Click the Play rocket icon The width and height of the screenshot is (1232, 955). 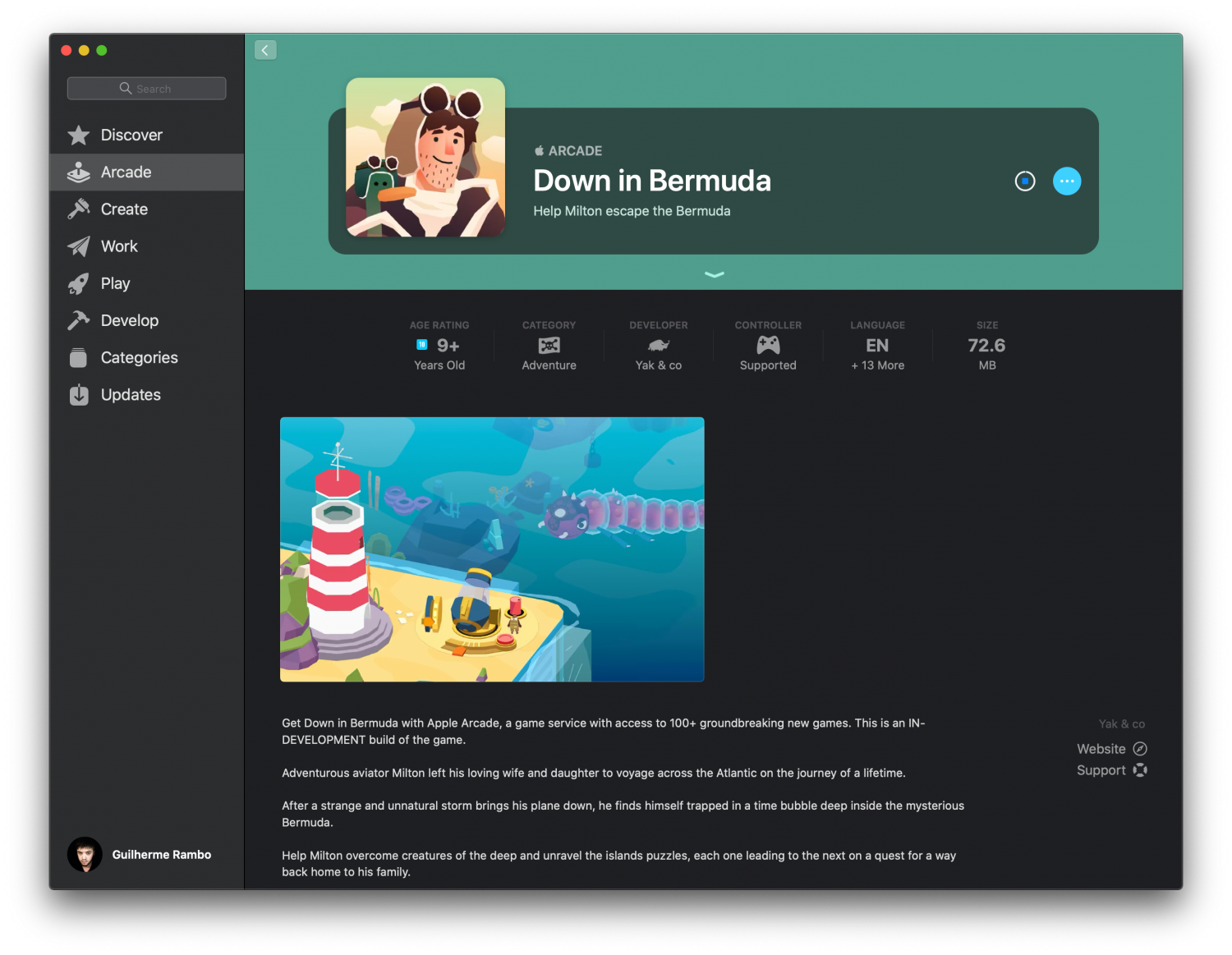click(79, 283)
